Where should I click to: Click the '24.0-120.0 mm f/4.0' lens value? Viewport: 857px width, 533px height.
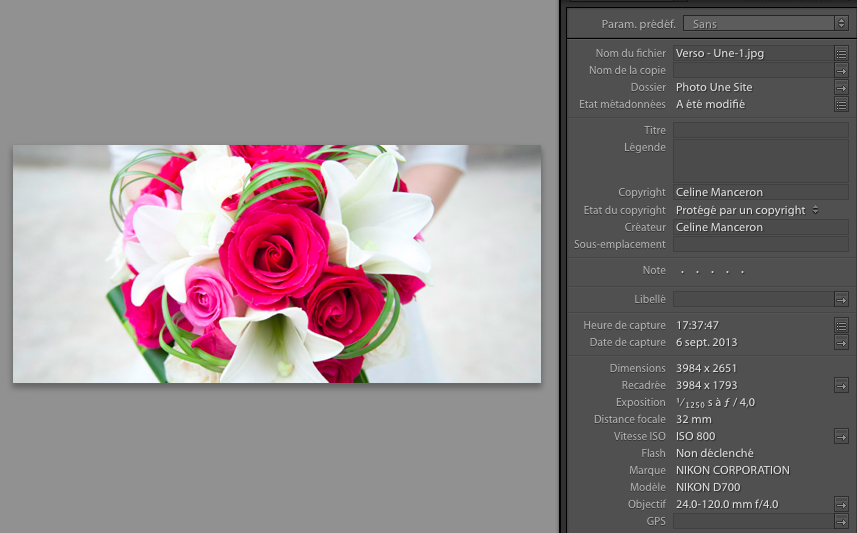[727, 504]
